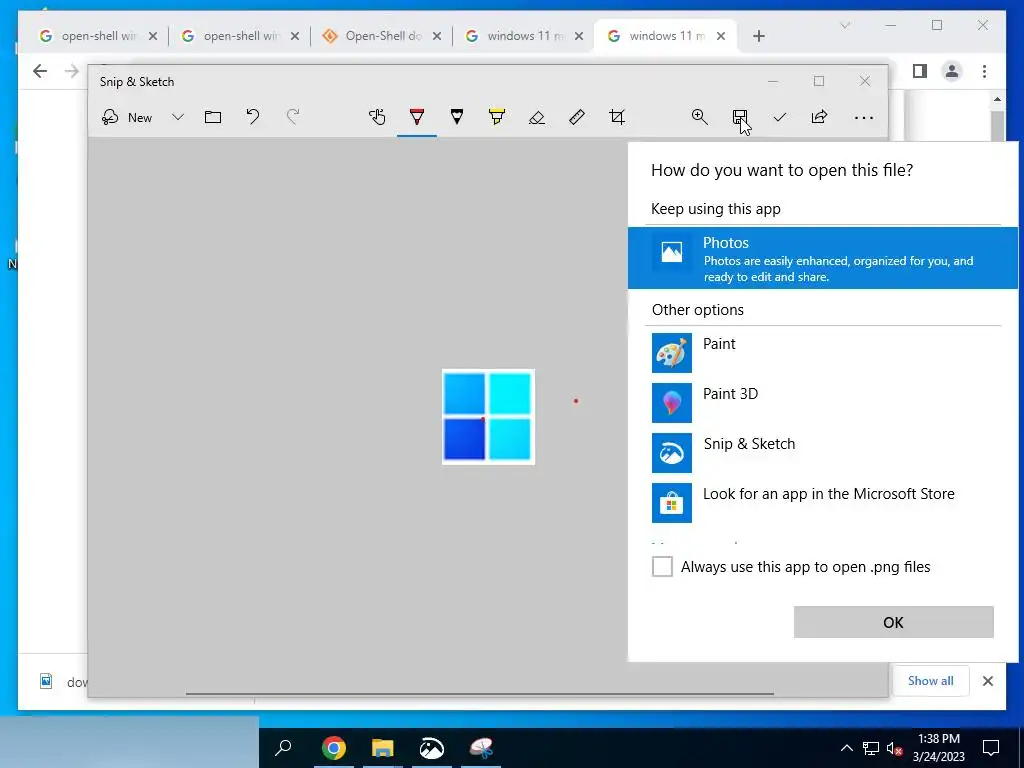Open the See more ellipsis menu
The image size is (1024, 768).
(863, 118)
